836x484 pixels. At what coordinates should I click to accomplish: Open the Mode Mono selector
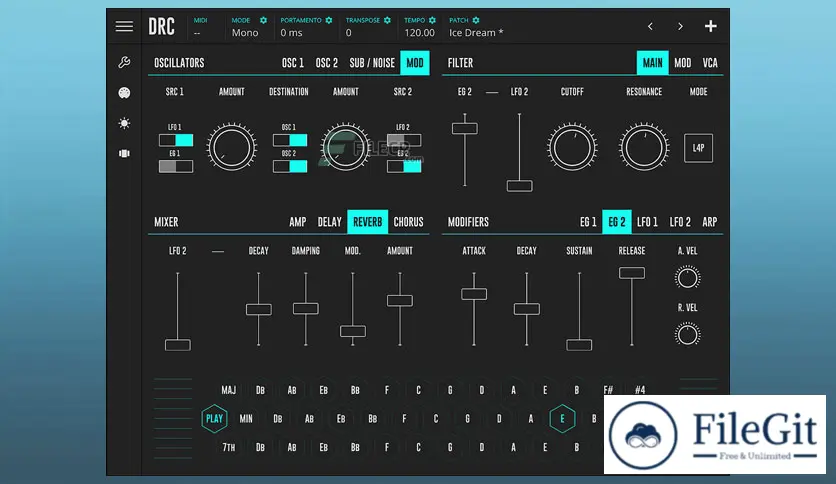[245, 33]
